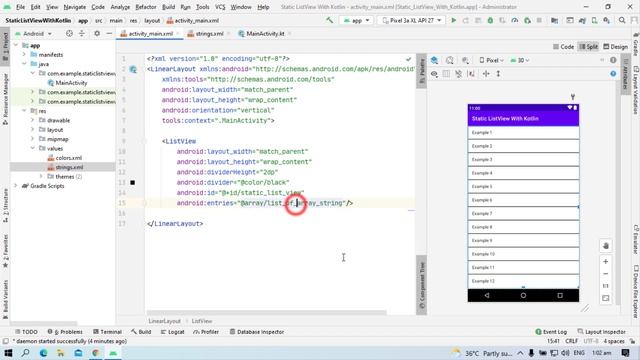Image resolution: width=640 pixels, height=360 pixels.
Task: Open the Database Inspector tool window
Action: coord(257,332)
